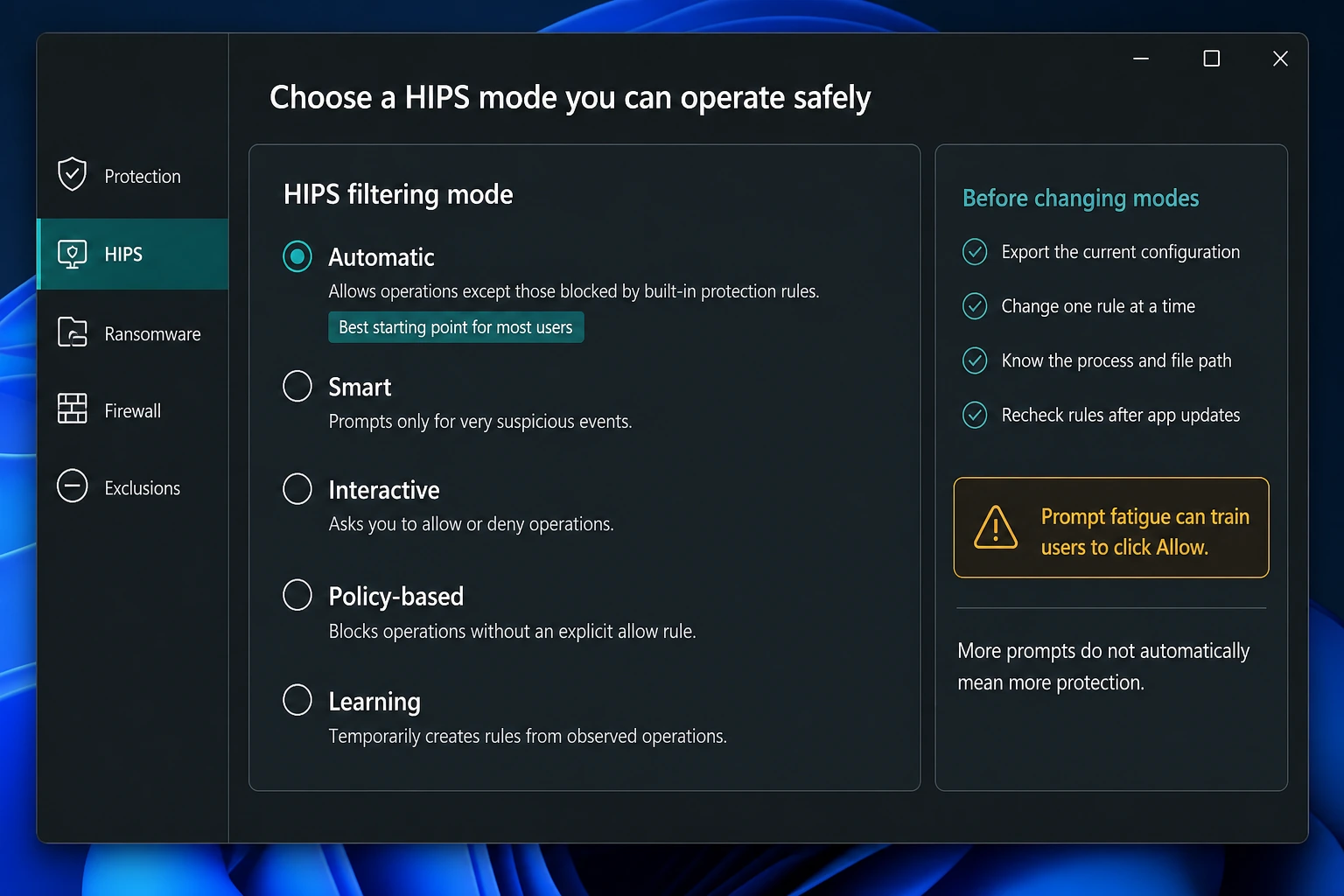
Task: Click 'Choose a HIPS mode you can operate safely' title
Action: [570, 98]
